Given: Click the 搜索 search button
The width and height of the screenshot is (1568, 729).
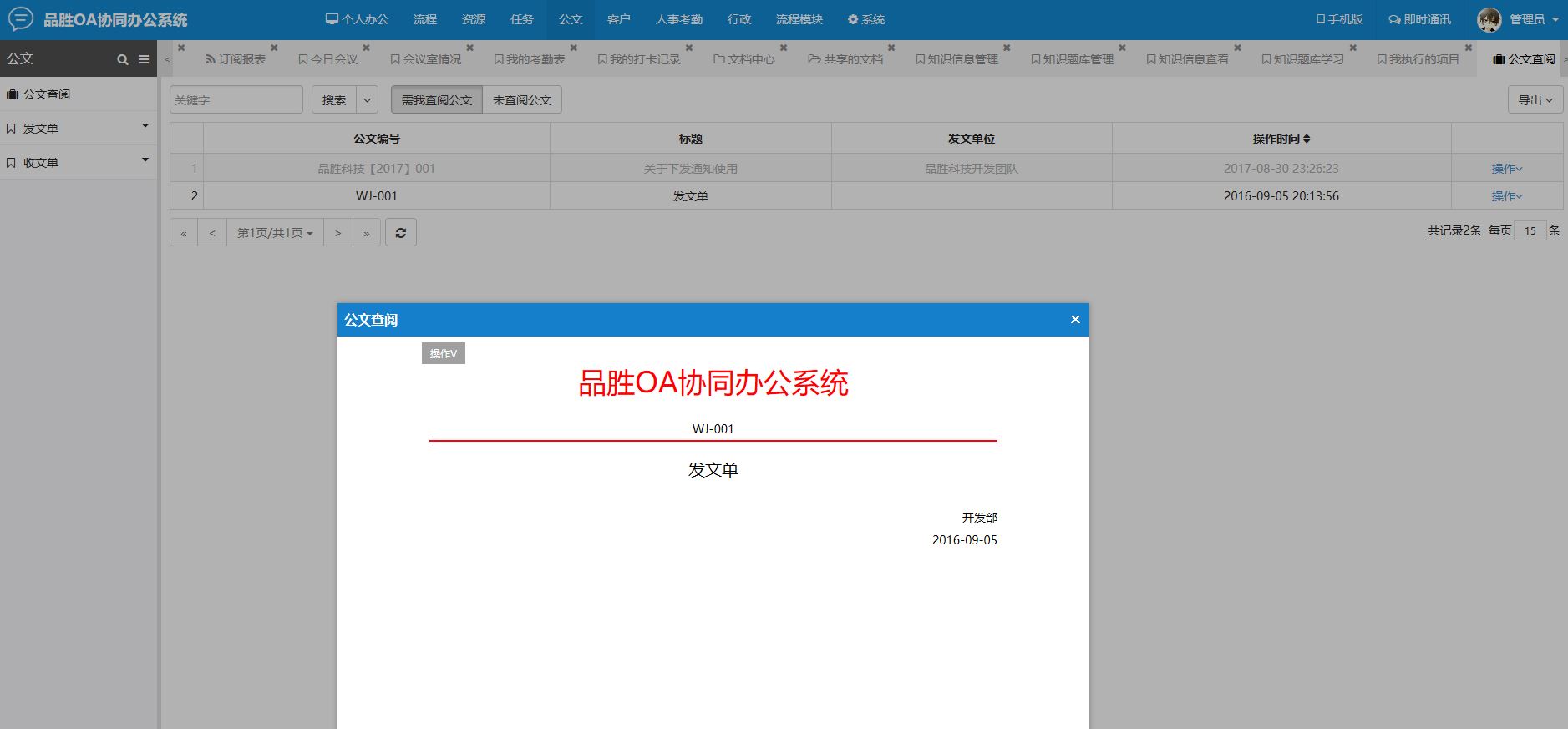Looking at the screenshot, I should (x=334, y=100).
